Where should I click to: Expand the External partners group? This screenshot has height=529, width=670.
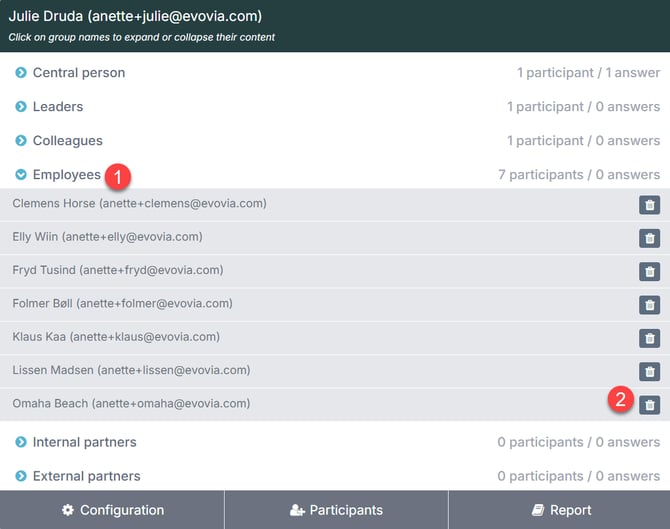(86, 476)
